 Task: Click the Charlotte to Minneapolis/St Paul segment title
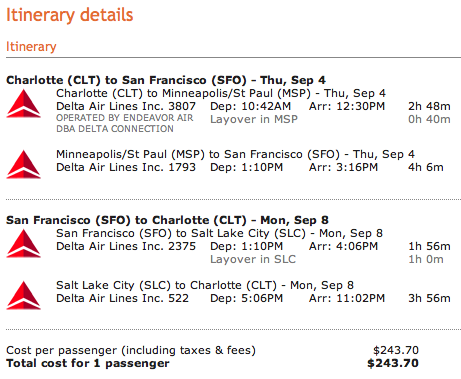221,93
